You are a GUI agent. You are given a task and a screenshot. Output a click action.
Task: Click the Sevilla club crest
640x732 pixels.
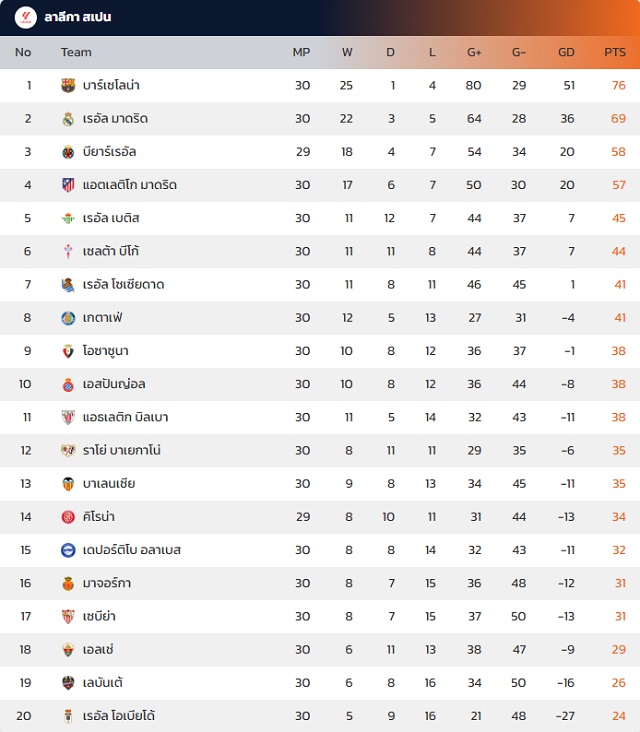pyautogui.click(x=68, y=616)
